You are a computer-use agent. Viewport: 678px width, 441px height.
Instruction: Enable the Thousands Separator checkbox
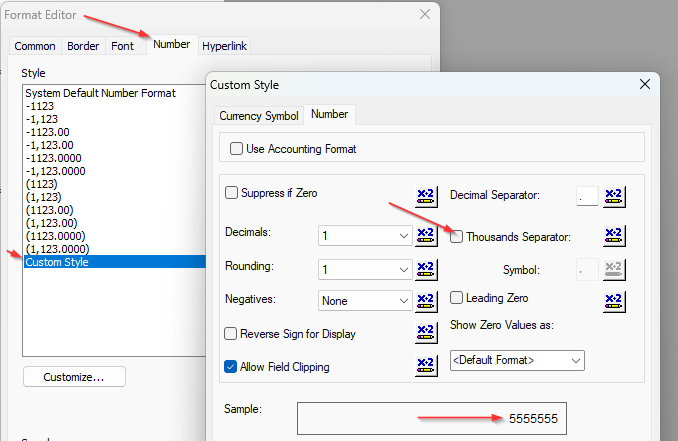(x=456, y=236)
